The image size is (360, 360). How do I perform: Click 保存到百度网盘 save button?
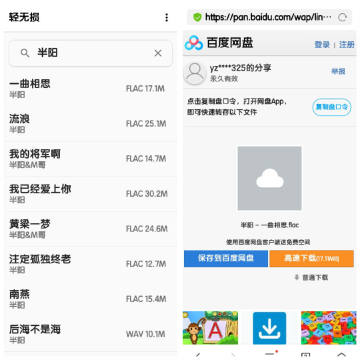[x=226, y=259]
